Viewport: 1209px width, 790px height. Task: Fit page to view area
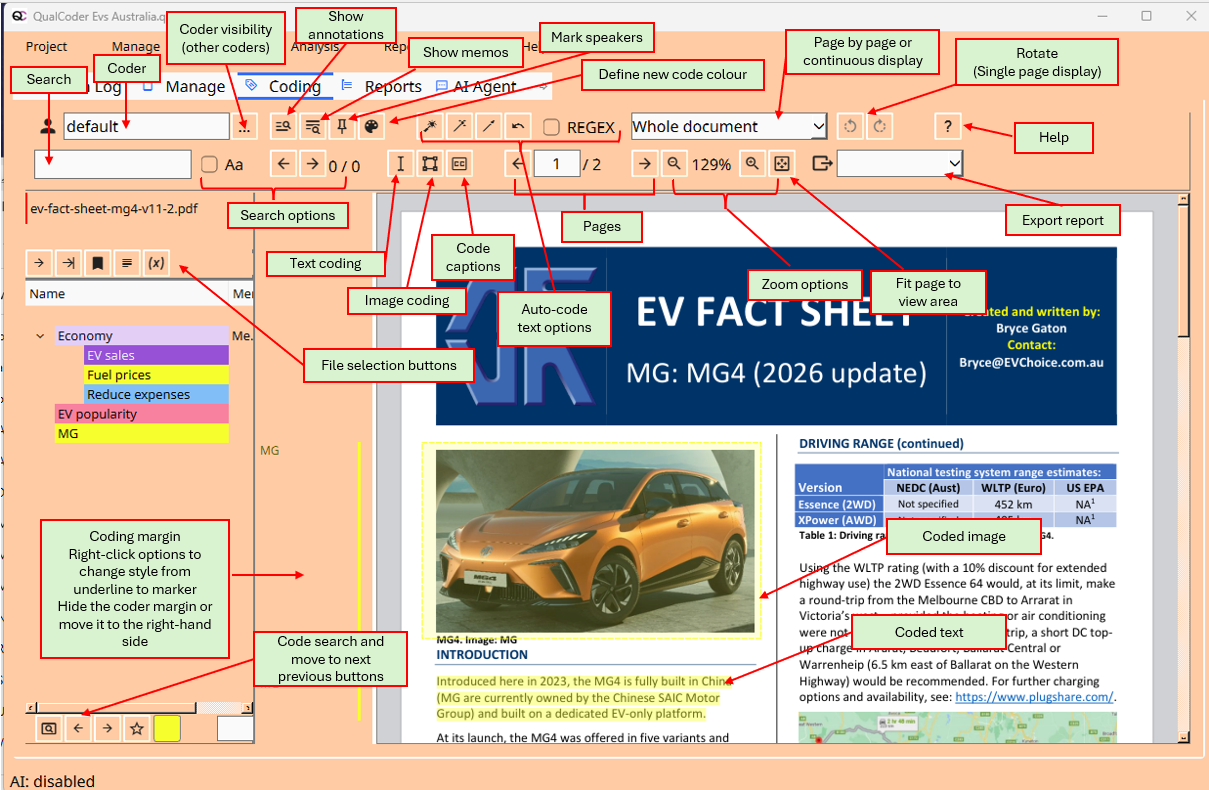click(781, 164)
